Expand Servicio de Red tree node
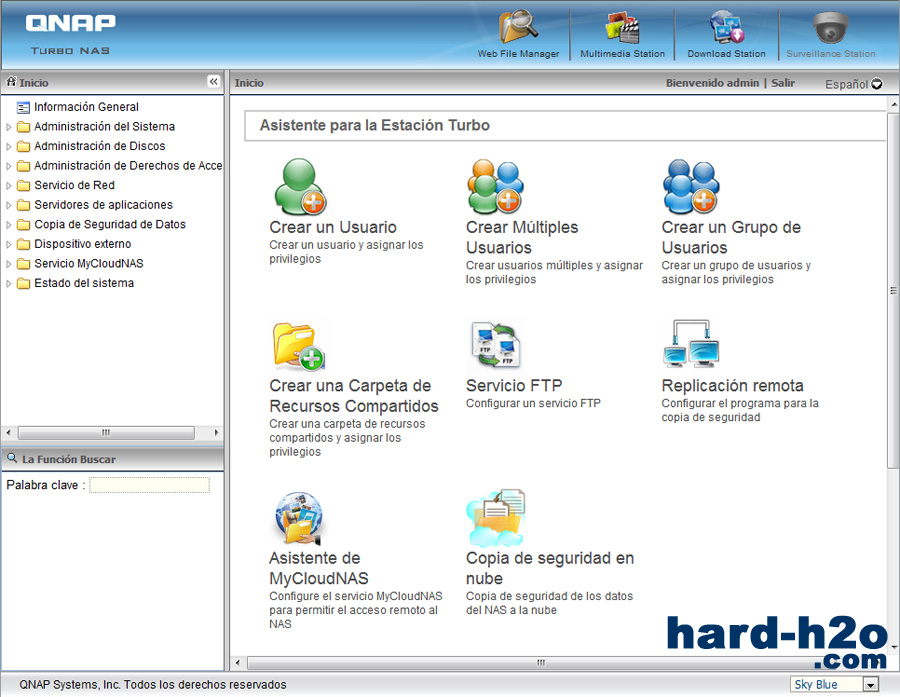This screenshot has height=697, width=900. click(x=9, y=185)
